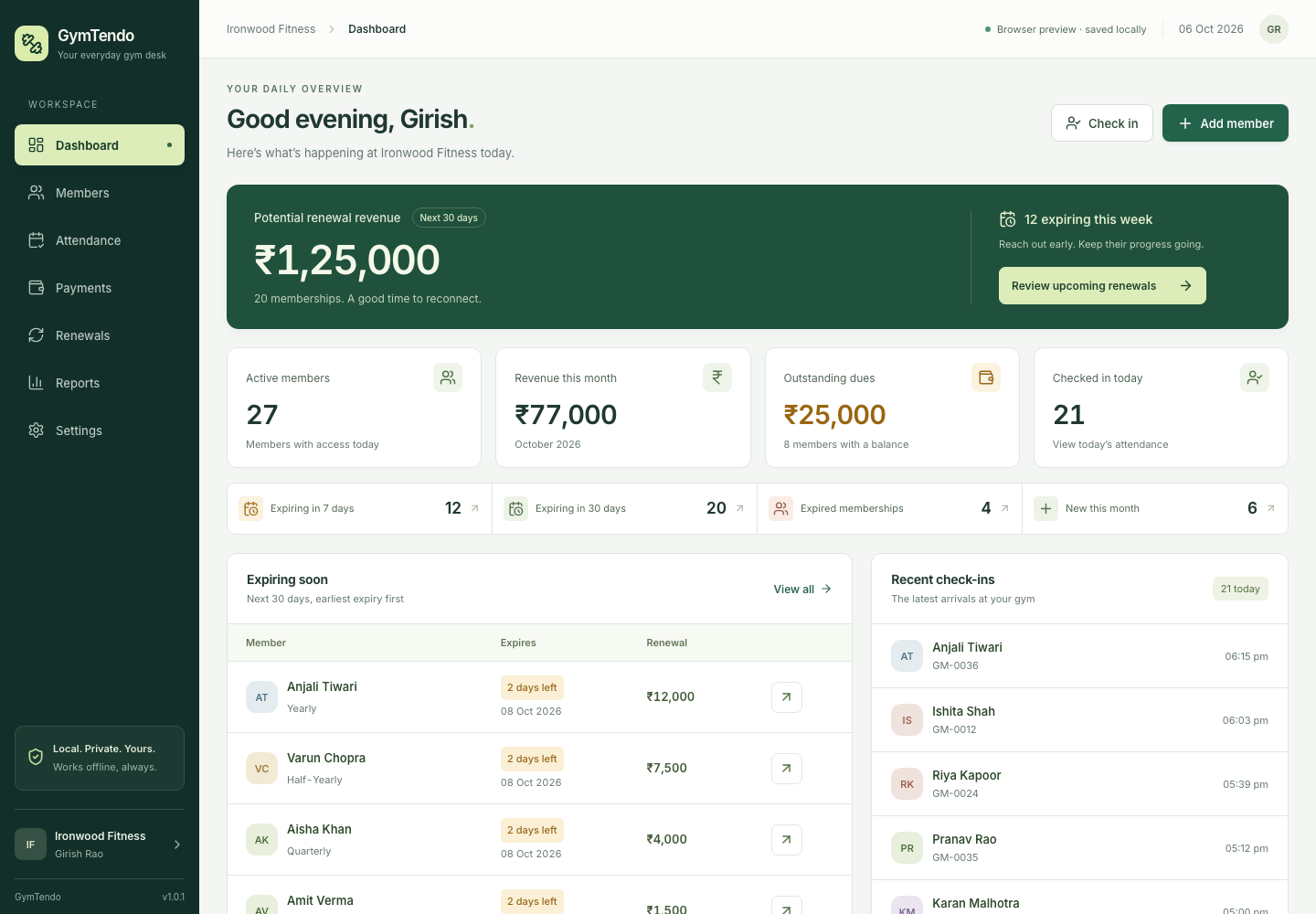Click the GR user avatar
The width and height of the screenshot is (1316, 914).
(1274, 29)
